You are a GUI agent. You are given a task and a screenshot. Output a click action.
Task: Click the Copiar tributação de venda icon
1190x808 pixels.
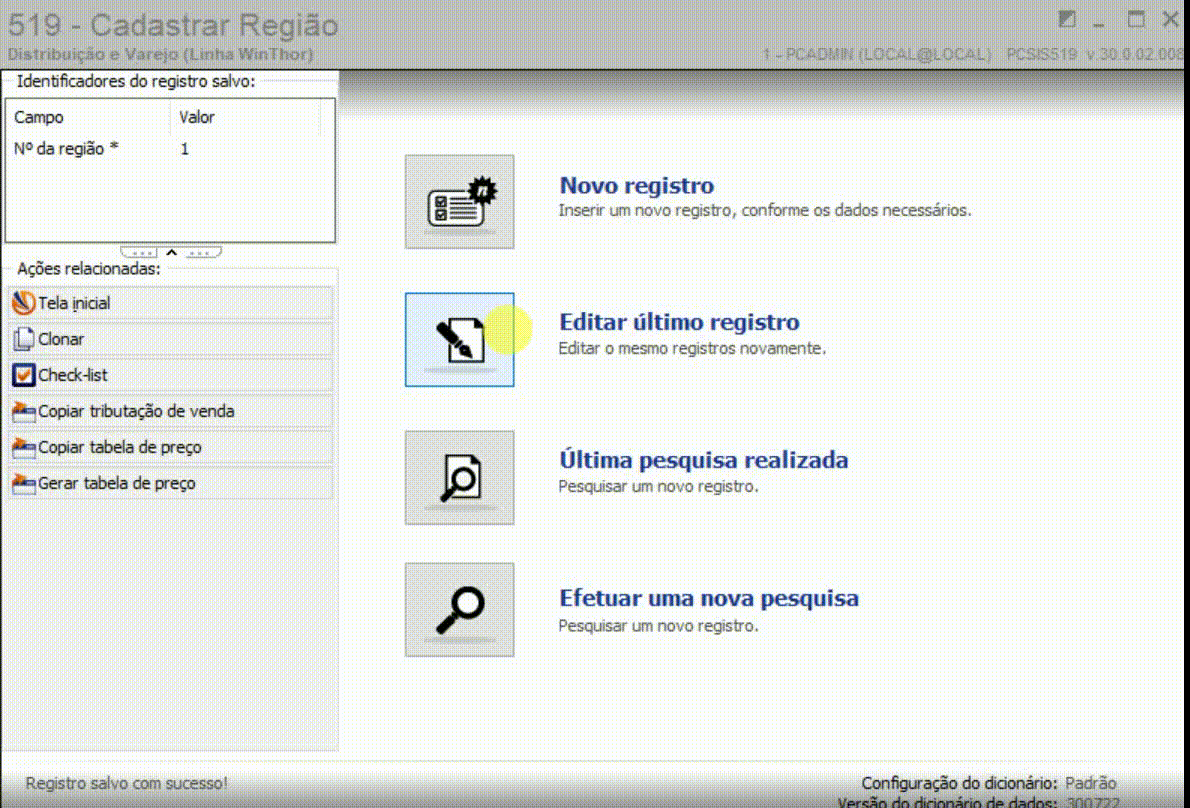24,411
